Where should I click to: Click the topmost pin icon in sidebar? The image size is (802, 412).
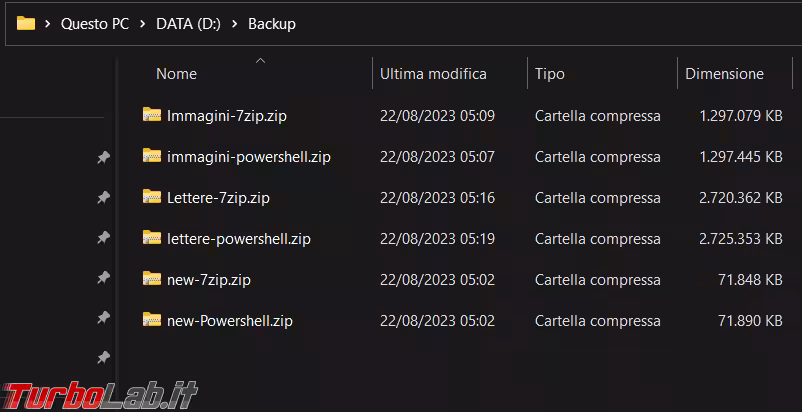[103, 158]
